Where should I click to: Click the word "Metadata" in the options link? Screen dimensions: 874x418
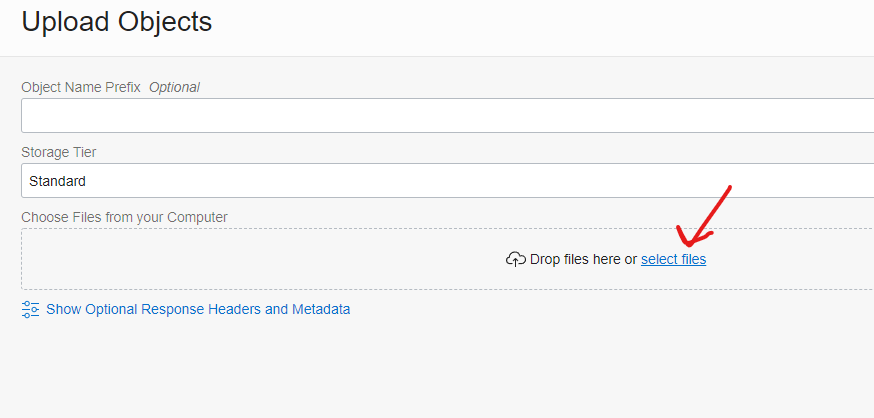tap(321, 309)
